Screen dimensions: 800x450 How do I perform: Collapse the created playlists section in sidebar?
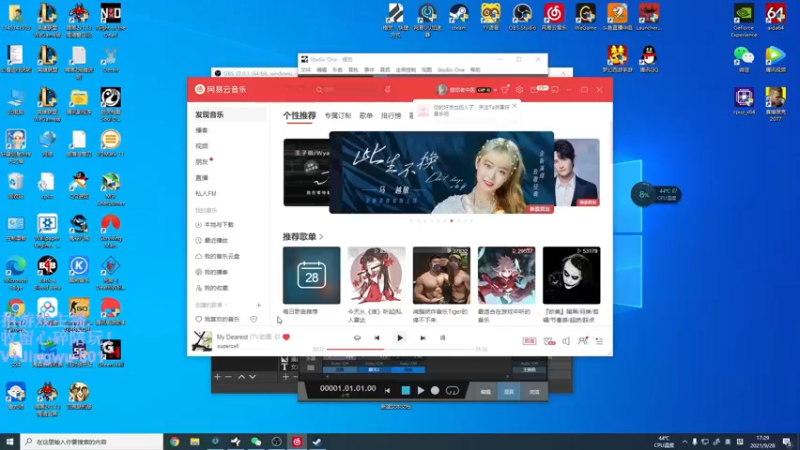pyautogui.click(x=212, y=305)
